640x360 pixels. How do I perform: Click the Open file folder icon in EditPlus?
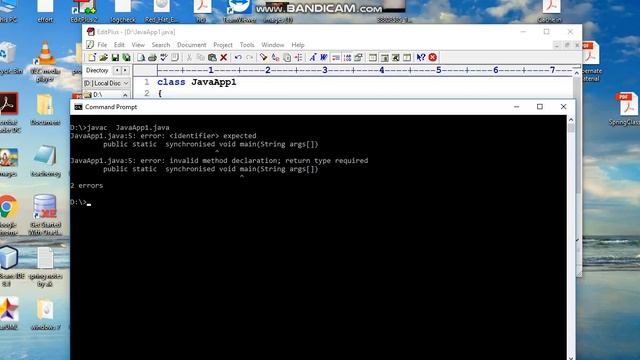104,58
